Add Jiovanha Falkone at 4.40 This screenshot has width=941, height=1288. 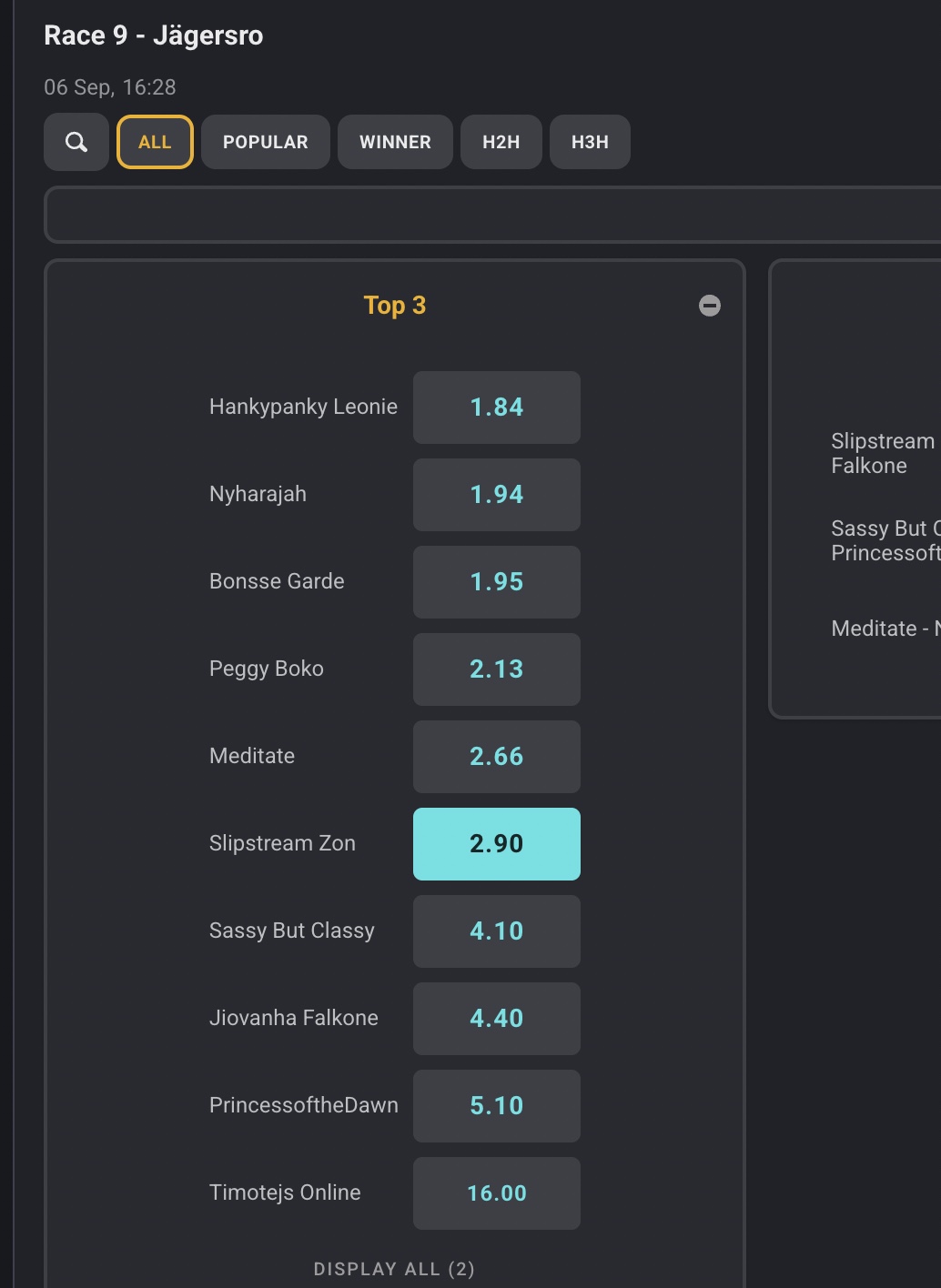pos(497,1019)
